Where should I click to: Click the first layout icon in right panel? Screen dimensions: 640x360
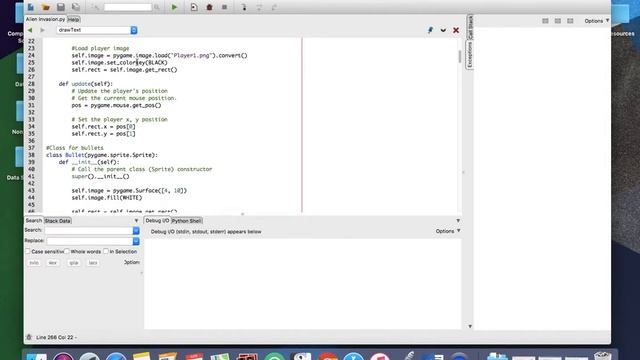(x=545, y=21)
